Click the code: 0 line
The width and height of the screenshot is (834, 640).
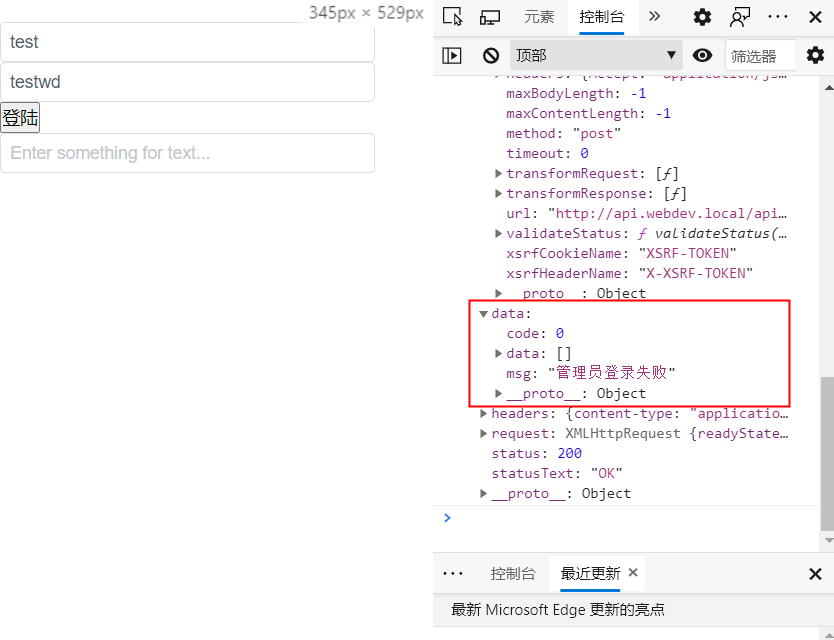click(535, 334)
